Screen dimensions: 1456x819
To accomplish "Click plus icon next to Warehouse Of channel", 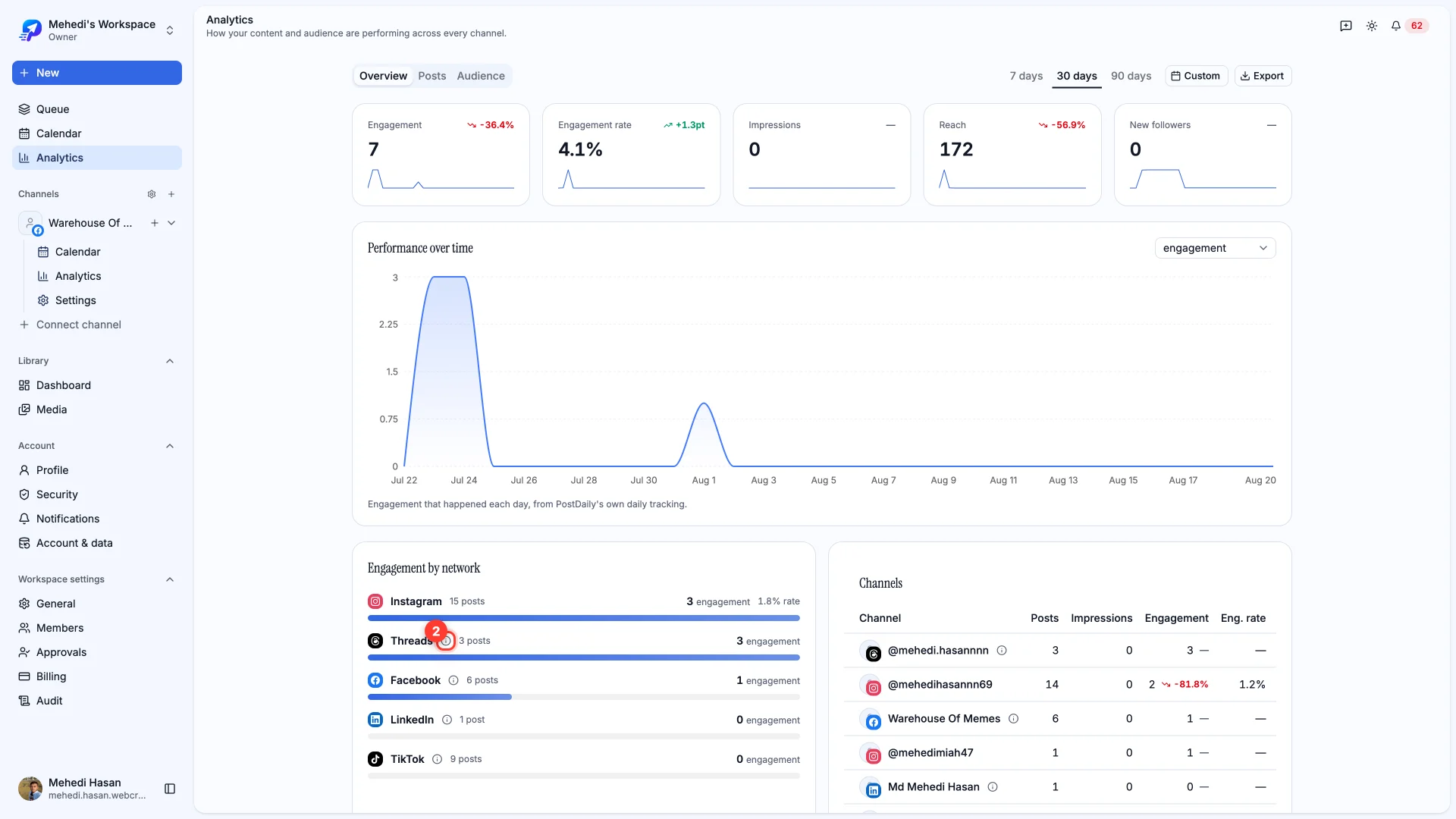I will coord(155,223).
